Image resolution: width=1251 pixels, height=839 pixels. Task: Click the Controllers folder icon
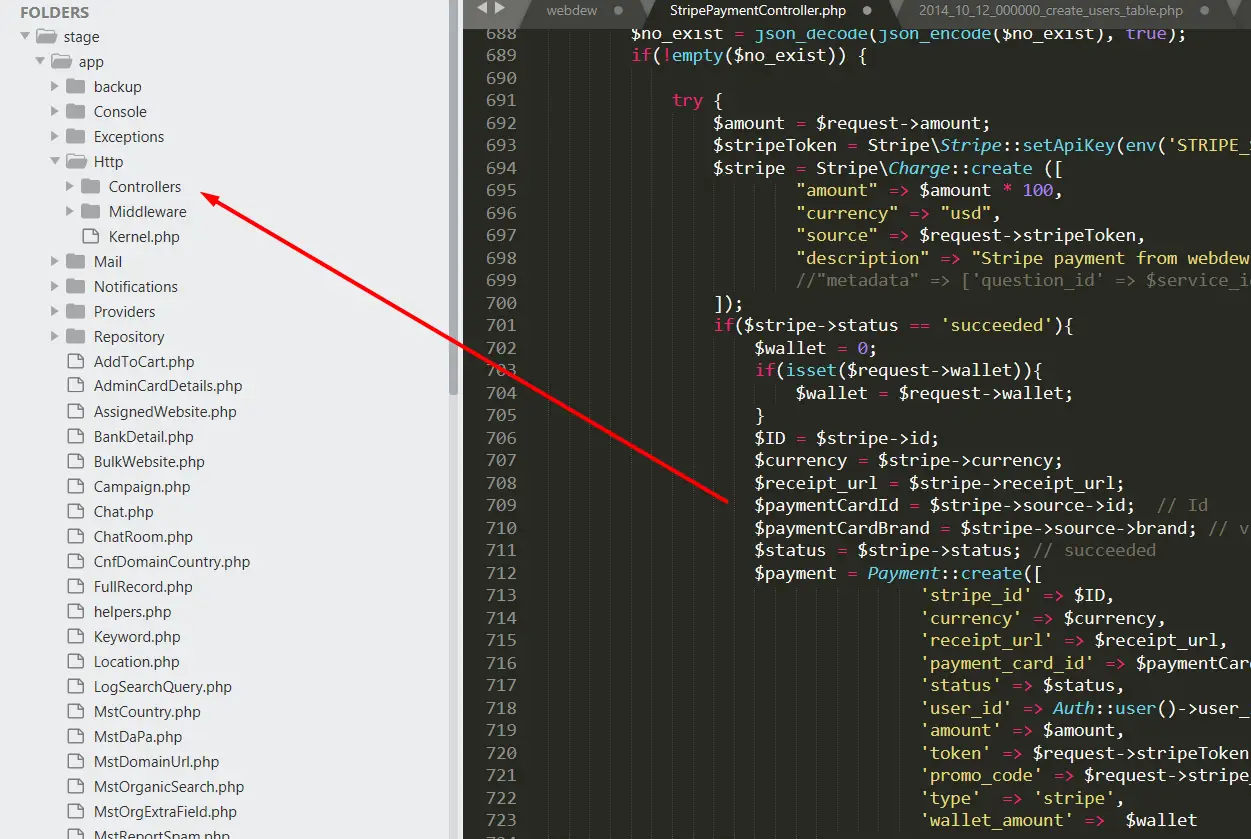pyautogui.click(x=91, y=186)
